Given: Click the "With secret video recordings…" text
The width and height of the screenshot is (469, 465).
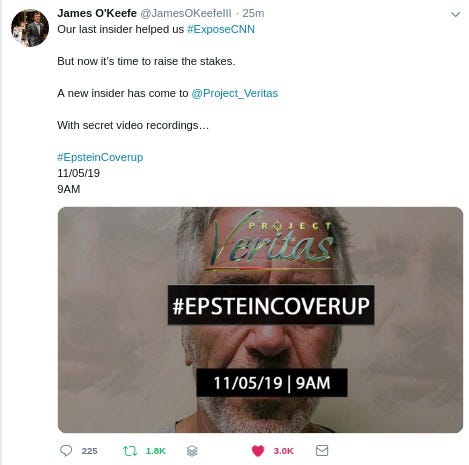Looking at the screenshot, I should 133,125.
